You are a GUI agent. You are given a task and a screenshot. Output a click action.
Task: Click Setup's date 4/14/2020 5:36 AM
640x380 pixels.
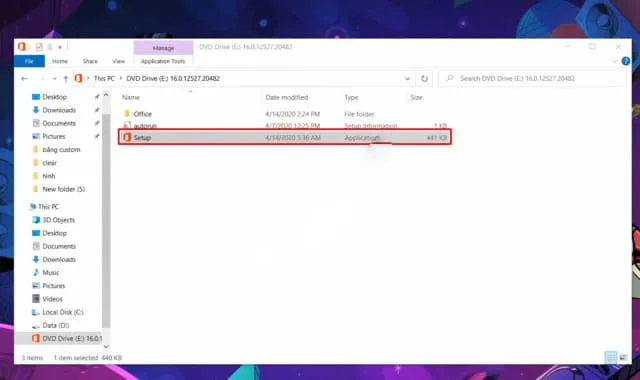(x=293, y=138)
